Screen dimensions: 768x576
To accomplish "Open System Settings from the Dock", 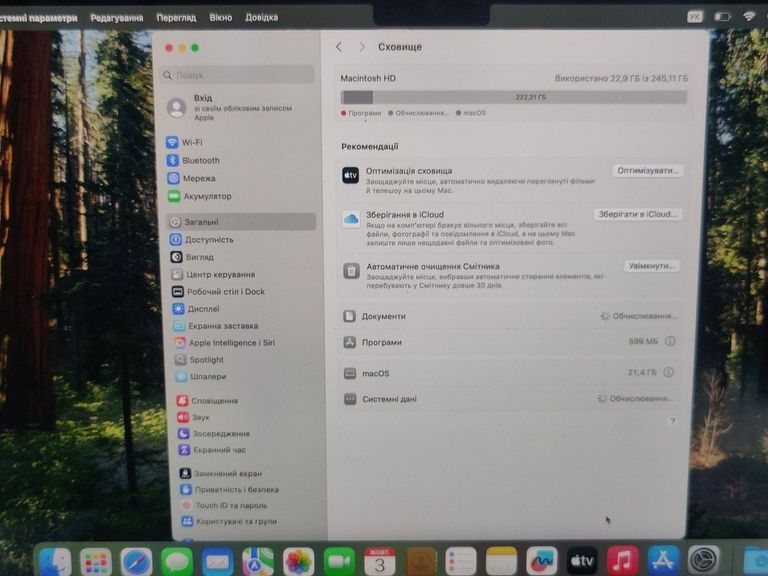I will point(704,560).
